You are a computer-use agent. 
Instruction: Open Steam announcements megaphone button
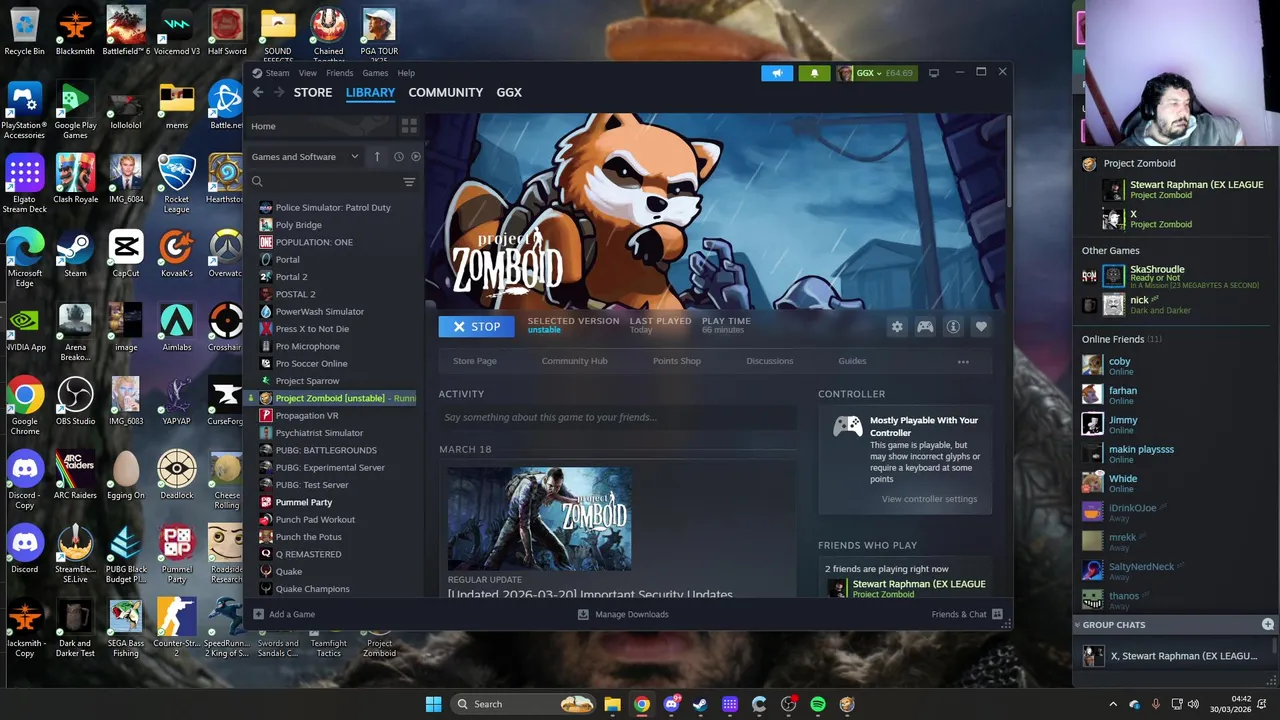[x=777, y=73]
